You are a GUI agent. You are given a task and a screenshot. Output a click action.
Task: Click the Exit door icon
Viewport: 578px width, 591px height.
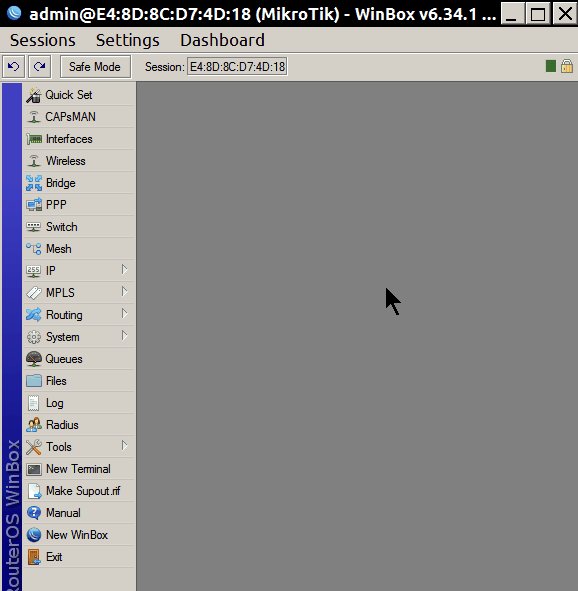[34, 557]
